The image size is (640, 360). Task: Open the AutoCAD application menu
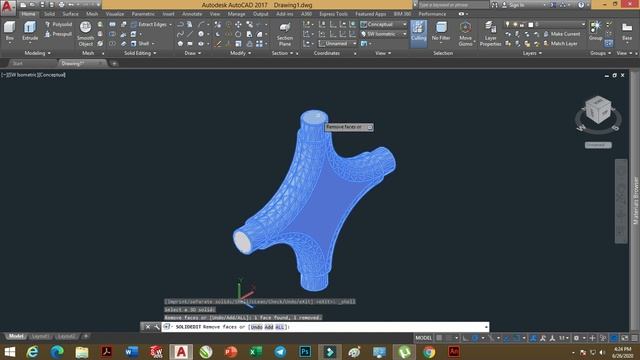pyautogui.click(x=8, y=8)
